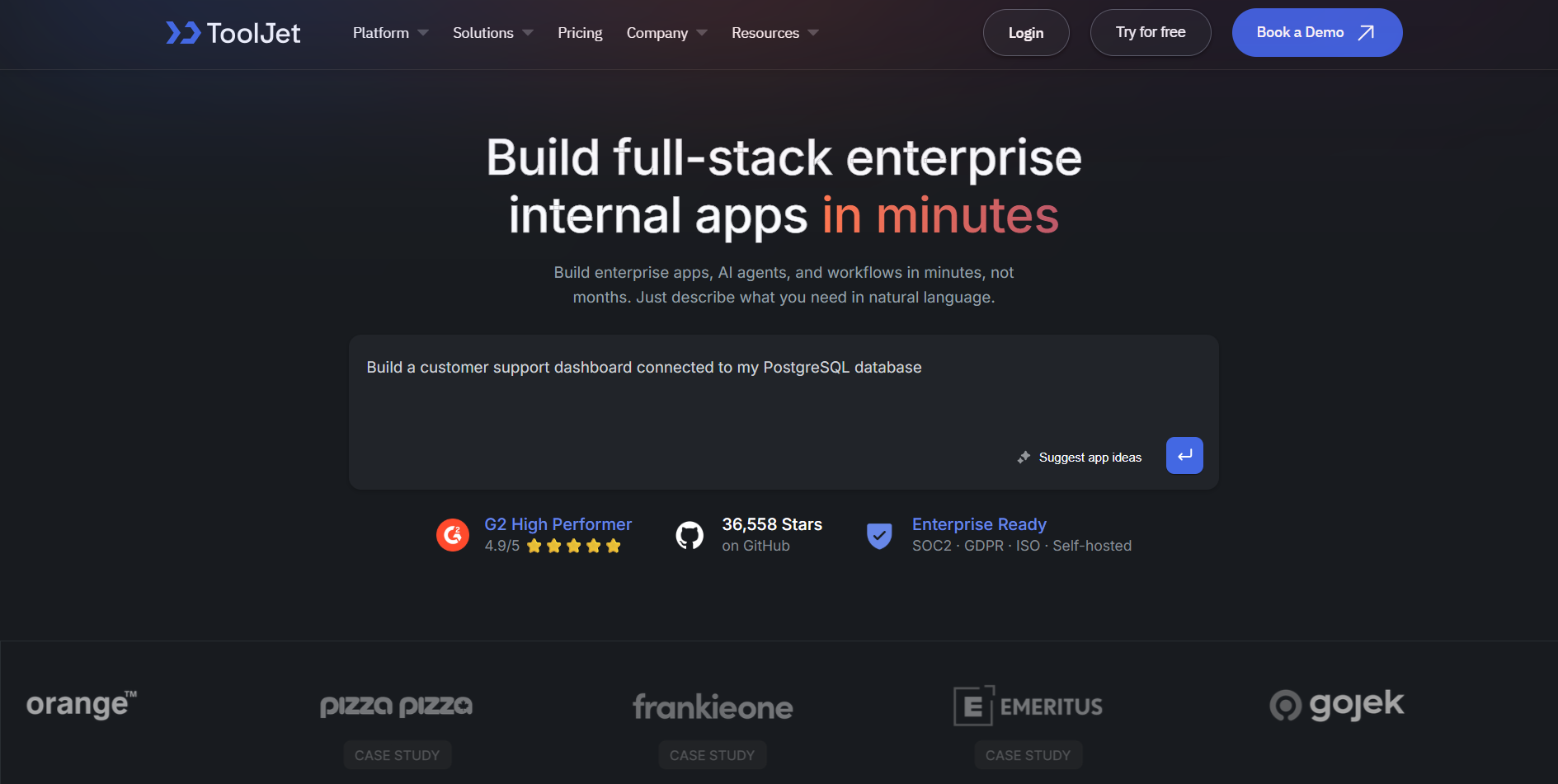Click the Login button
This screenshot has width=1558, height=784.
click(x=1026, y=33)
